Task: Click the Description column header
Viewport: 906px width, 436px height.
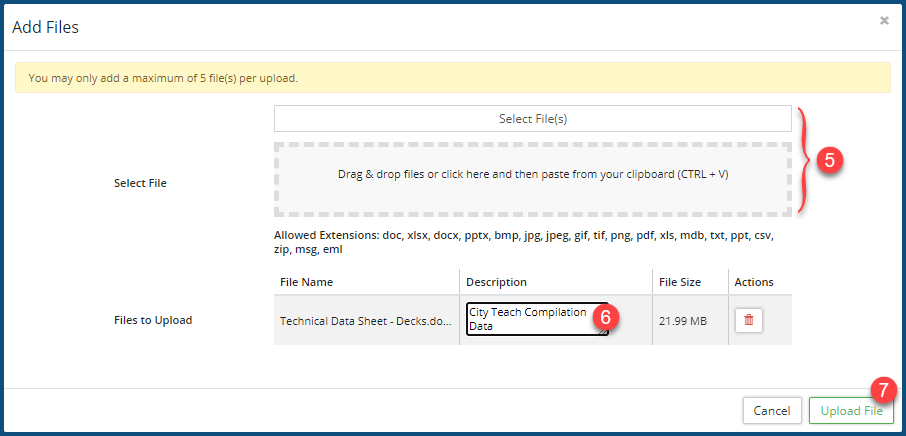Action: (496, 282)
